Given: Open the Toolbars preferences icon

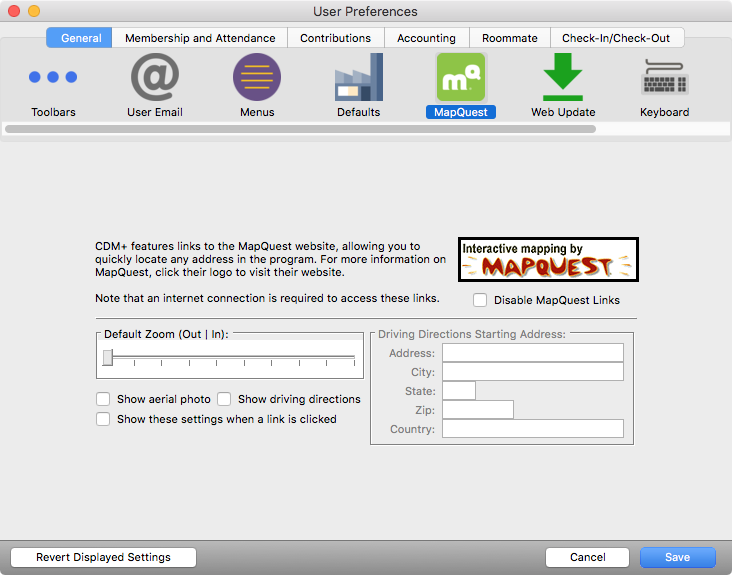Looking at the screenshot, I should coord(53,78).
